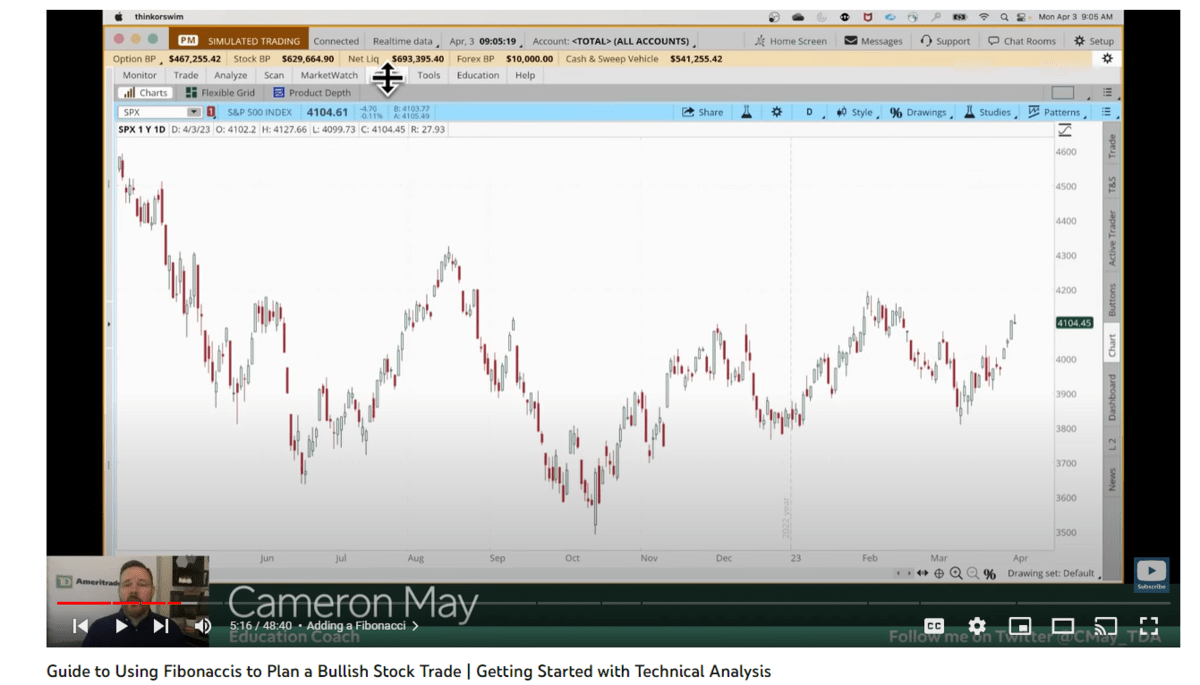Viewport: 1200px width, 685px height.
Task: Change the D timeframe aggregation
Action: coord(810,112)
